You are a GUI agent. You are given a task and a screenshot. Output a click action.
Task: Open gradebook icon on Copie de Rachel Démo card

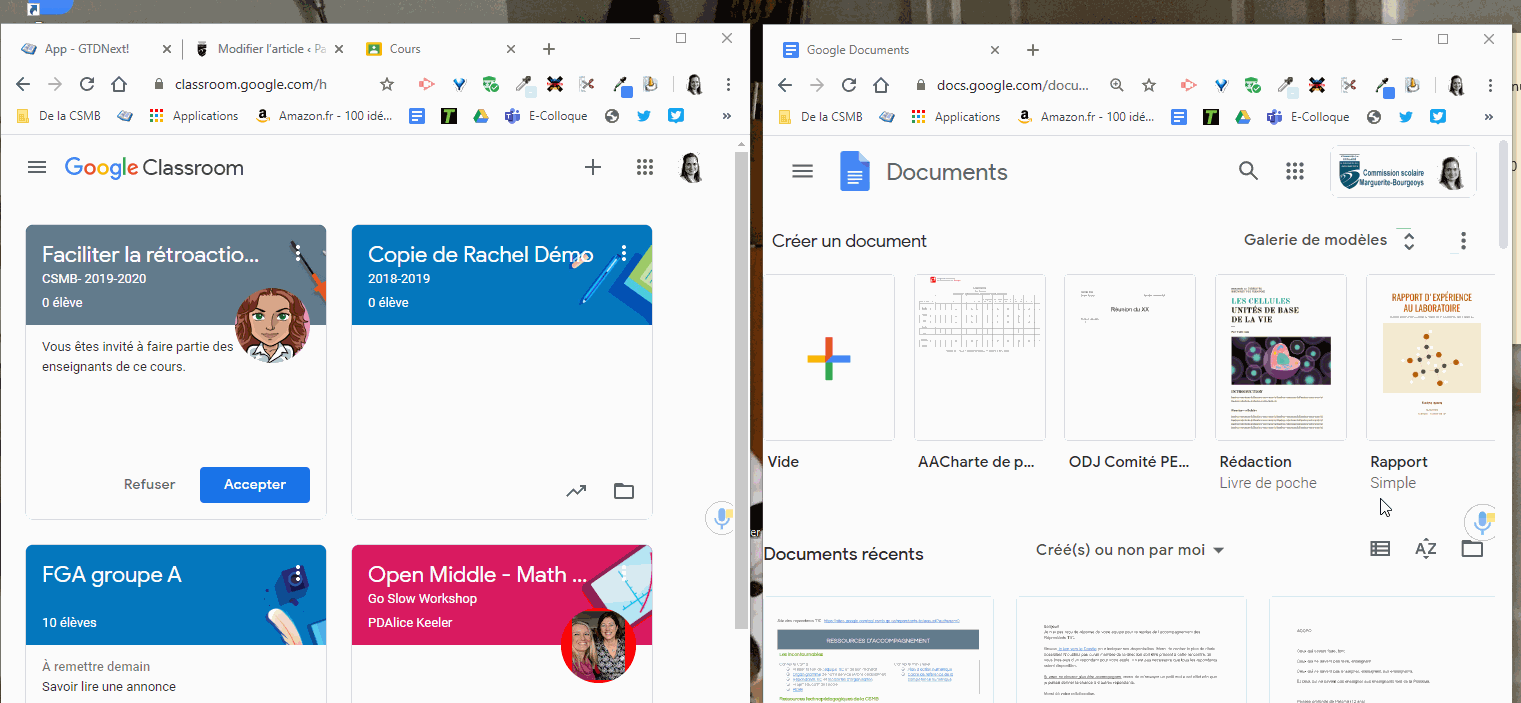tap(576, 490)
